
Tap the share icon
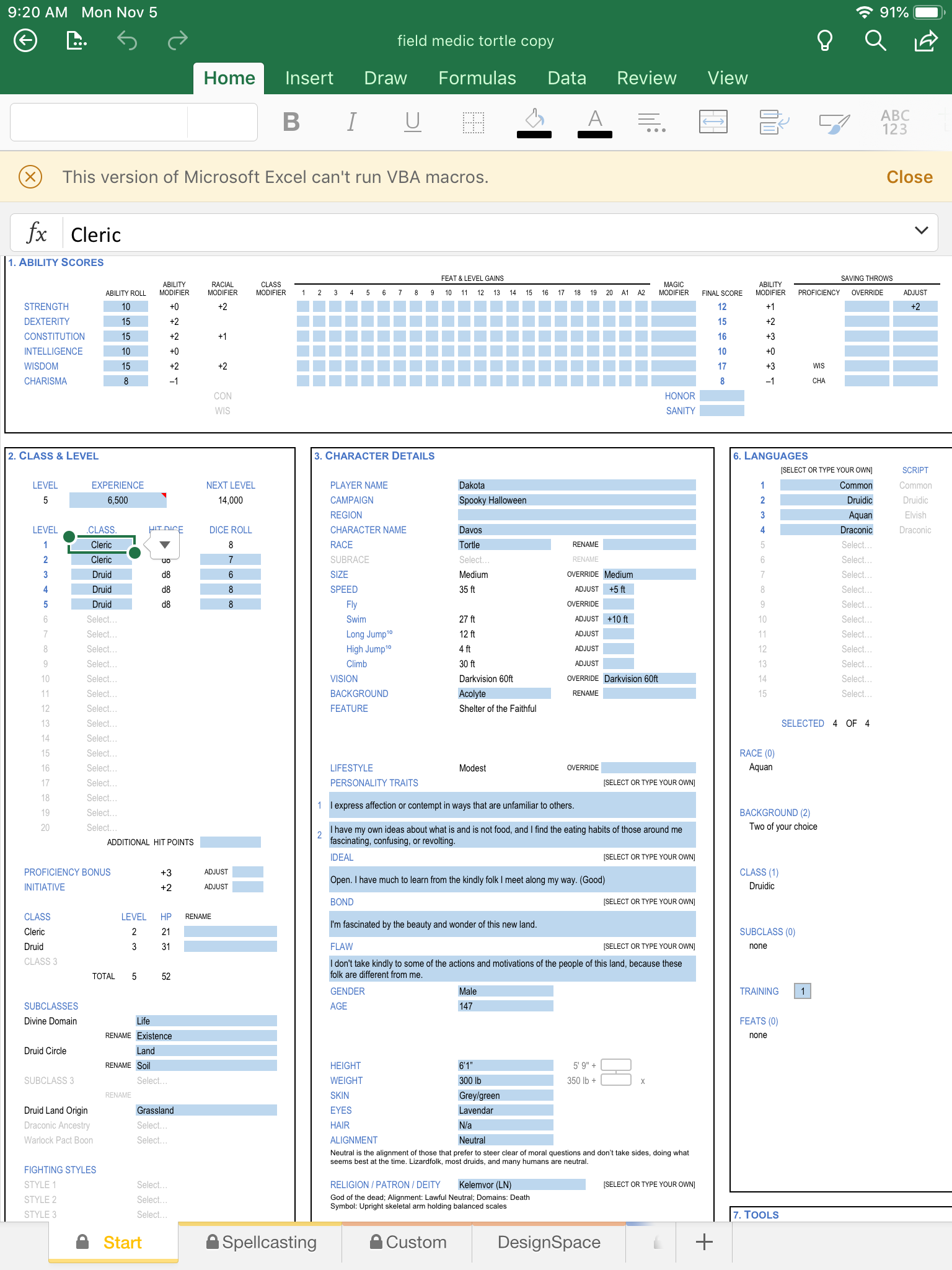coord(926,41)
